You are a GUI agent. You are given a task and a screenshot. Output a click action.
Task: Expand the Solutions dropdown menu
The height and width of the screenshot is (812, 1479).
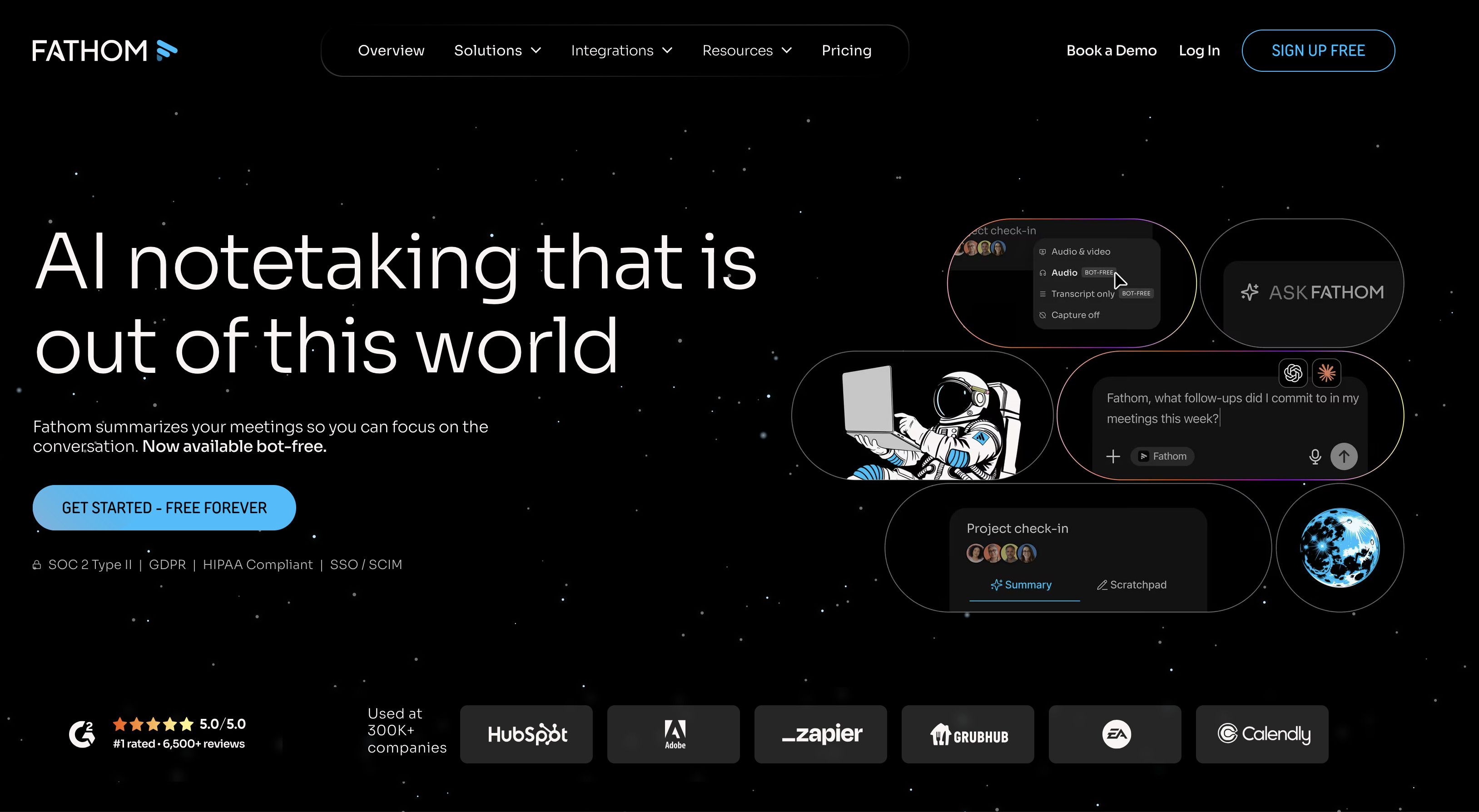pyautogui.click(x=497, y=50)
